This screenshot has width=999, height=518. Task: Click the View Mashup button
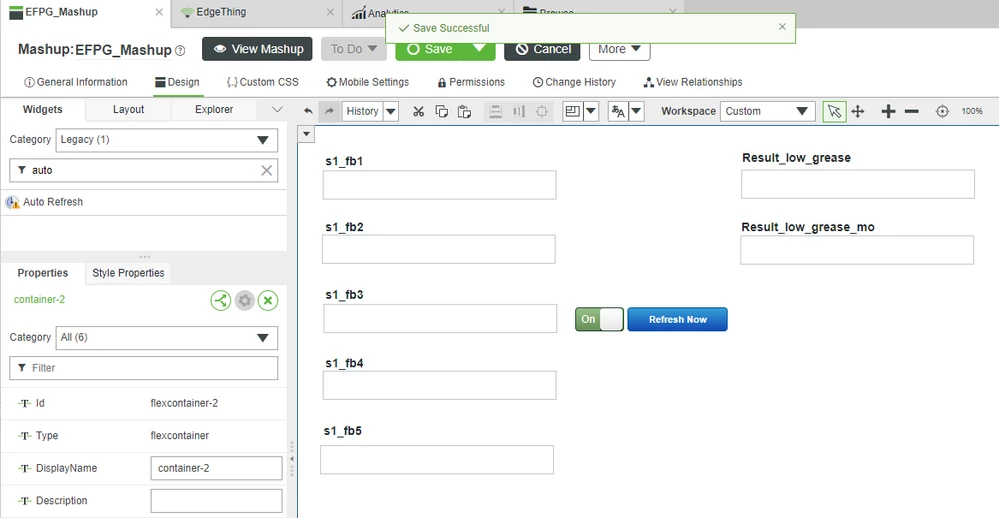[x=257, y=49]
